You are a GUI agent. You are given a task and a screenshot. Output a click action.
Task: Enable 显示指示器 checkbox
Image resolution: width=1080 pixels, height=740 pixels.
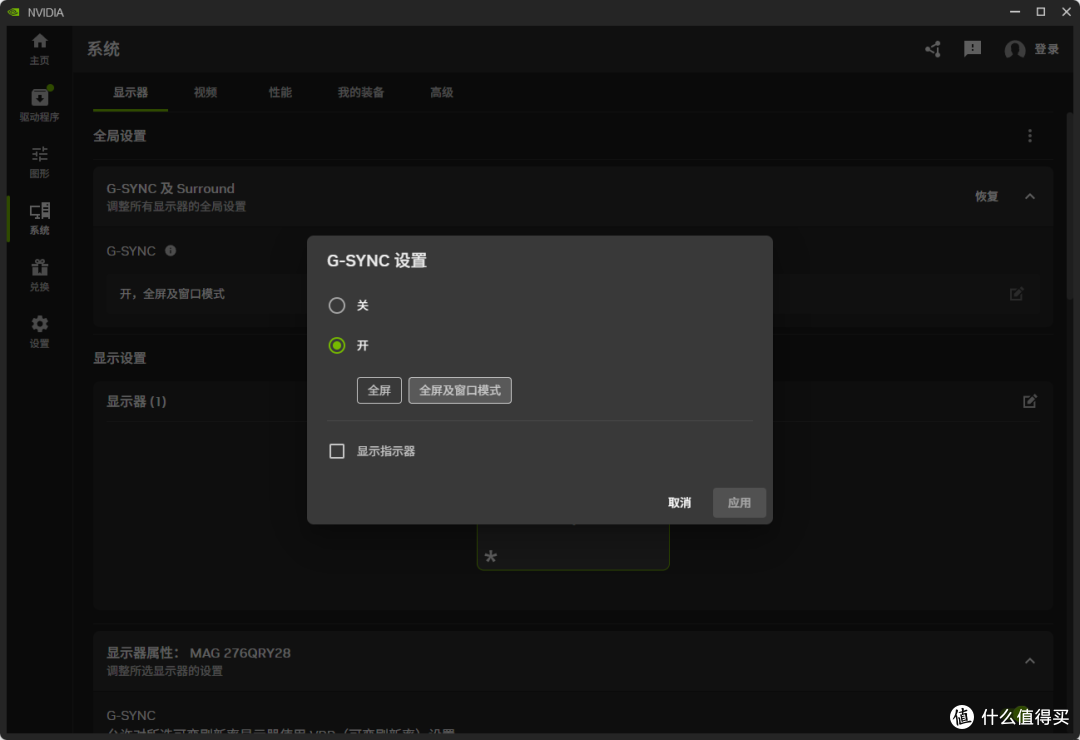tap(337, 451)
